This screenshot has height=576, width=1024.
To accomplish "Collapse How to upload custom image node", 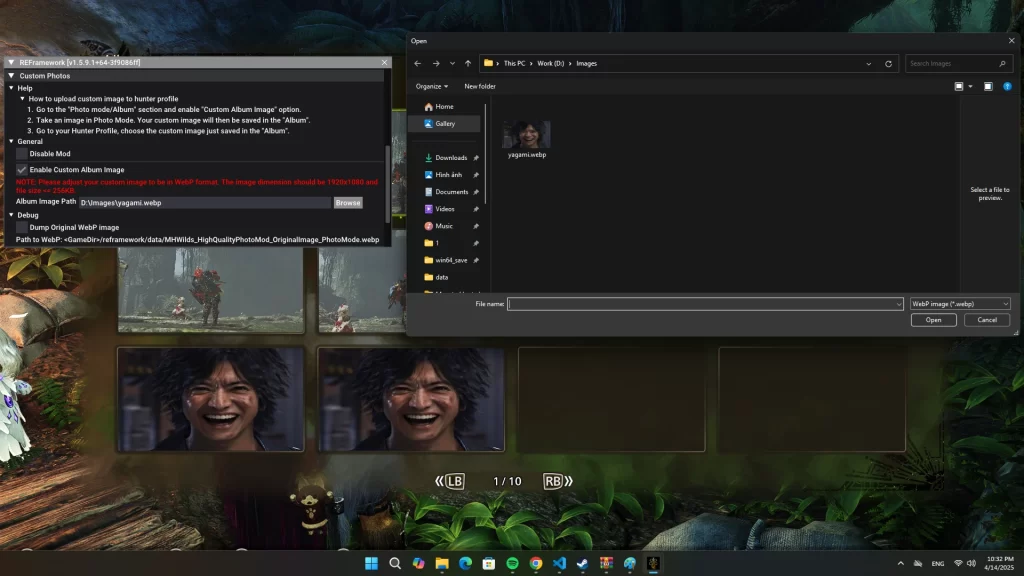I will click(x=22, y=99).
